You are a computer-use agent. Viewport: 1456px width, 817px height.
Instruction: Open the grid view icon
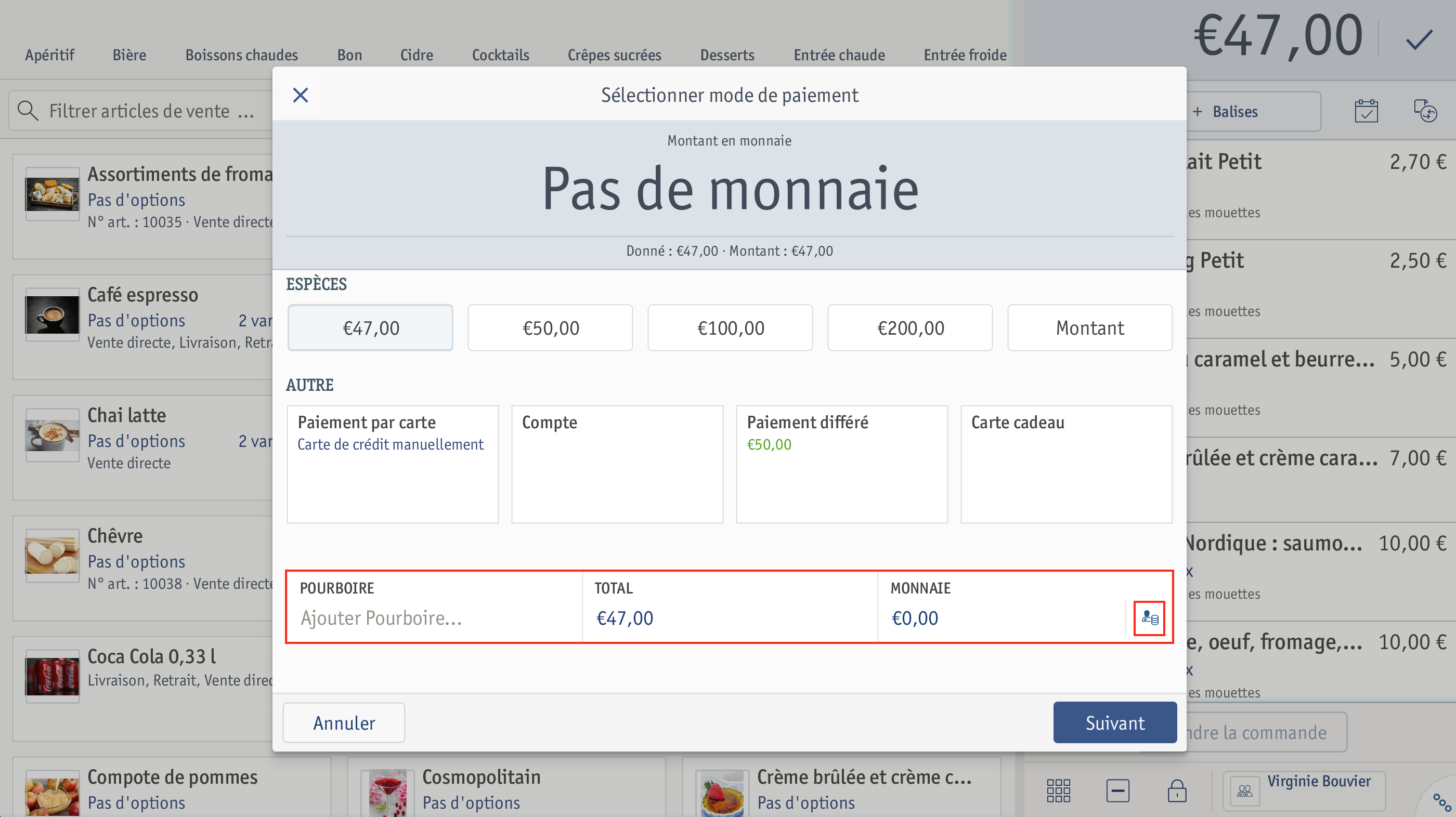(1058, 790)
